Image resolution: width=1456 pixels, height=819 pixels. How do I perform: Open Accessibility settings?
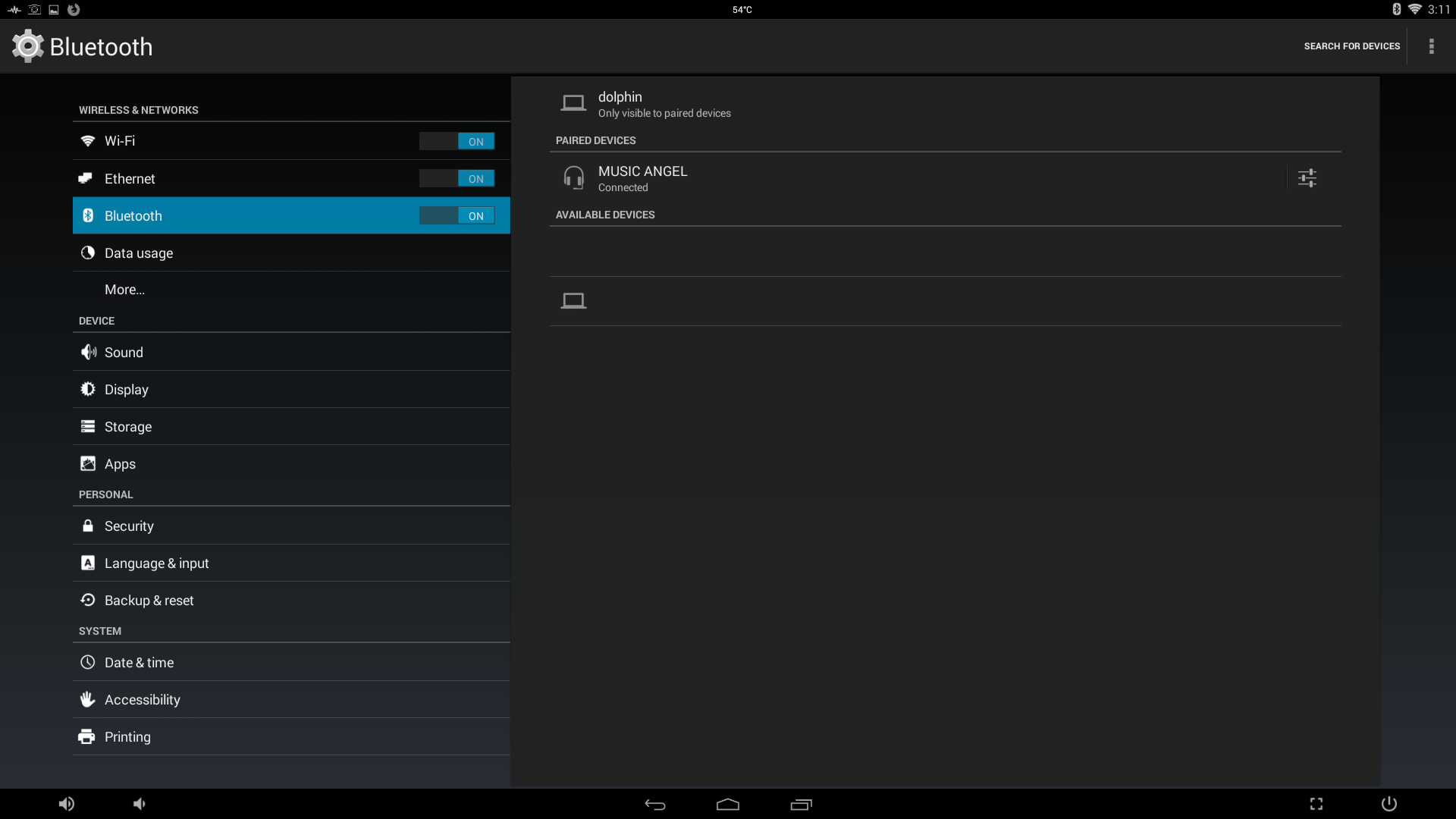click(x=291, y=699)
